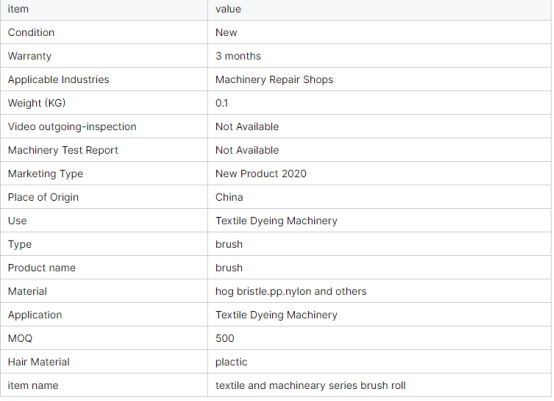Select 'Textile Dyeing Machinery' in Application row
Image resolution: width=554 pixels, height=401 pixels.
point(276,315)
